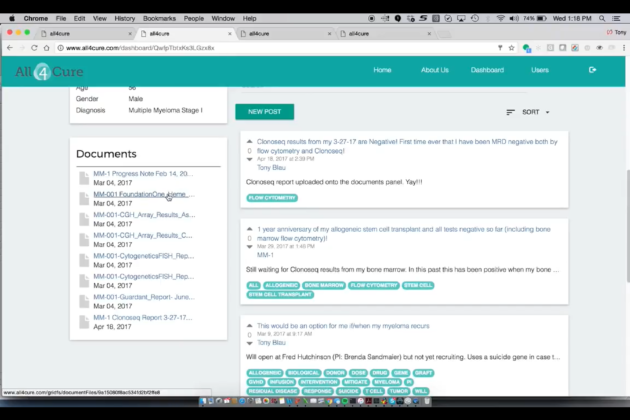Viewport: 630px width, 420px height.
Task: Open the History menu
Action: (125, 18)
